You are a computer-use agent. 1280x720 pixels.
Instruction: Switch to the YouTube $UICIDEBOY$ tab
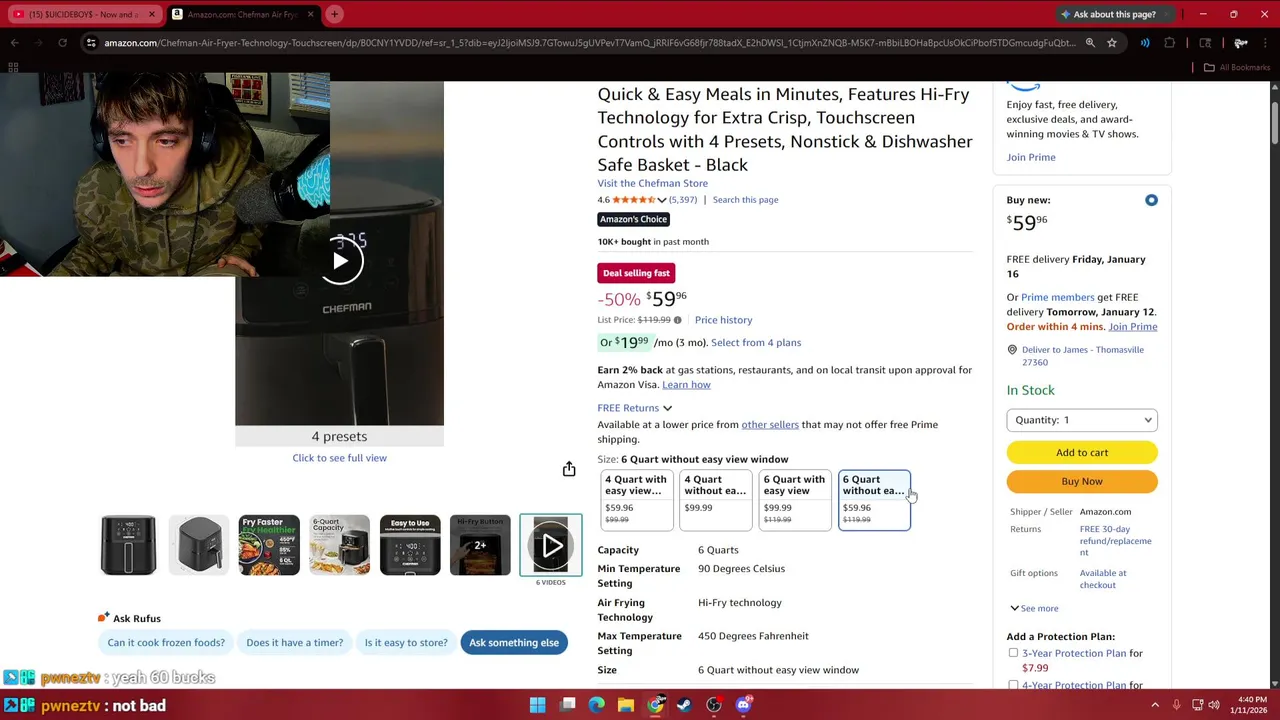tap(83, 14)
